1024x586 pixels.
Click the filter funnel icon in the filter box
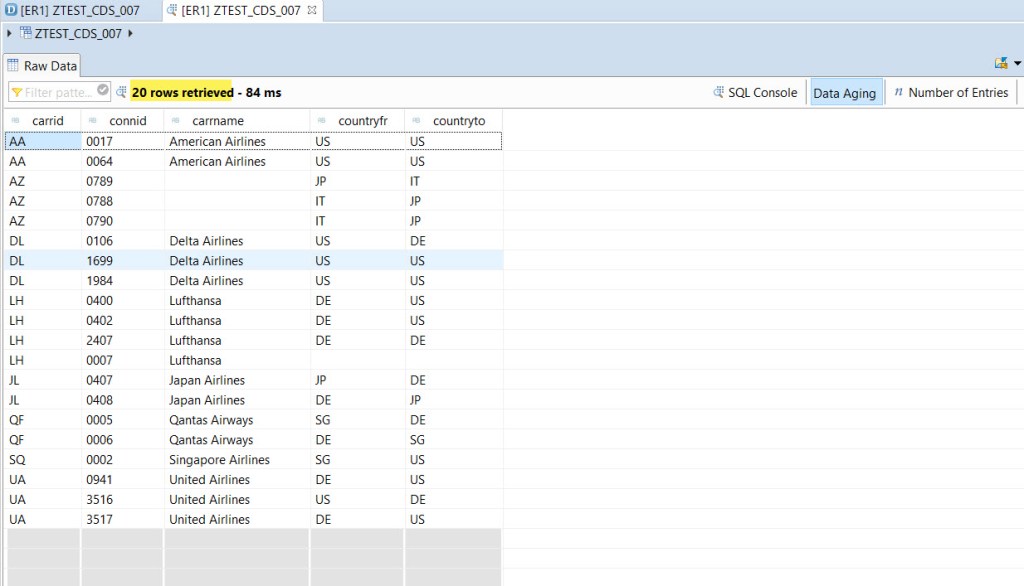17,92
